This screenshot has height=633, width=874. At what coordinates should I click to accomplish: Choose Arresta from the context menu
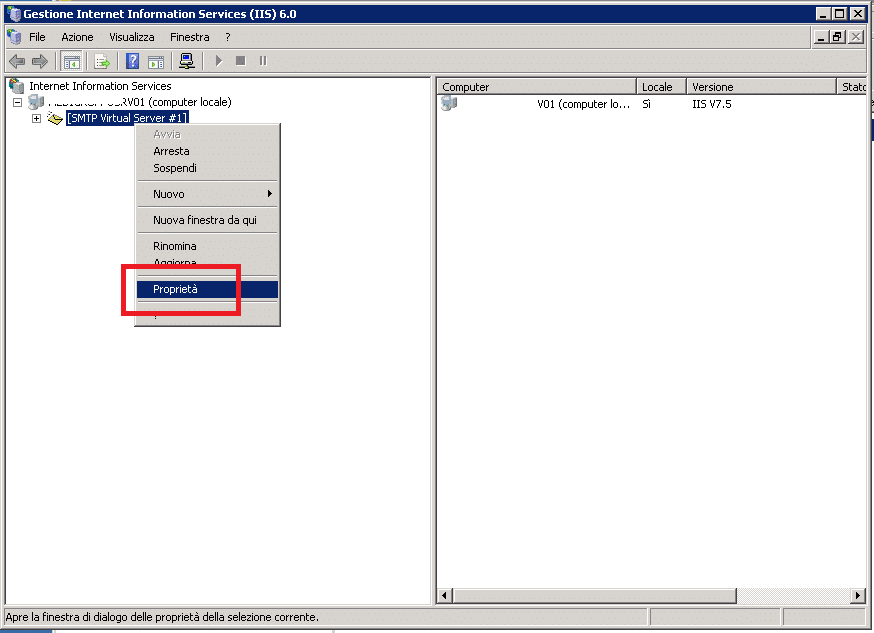(207, 151)
